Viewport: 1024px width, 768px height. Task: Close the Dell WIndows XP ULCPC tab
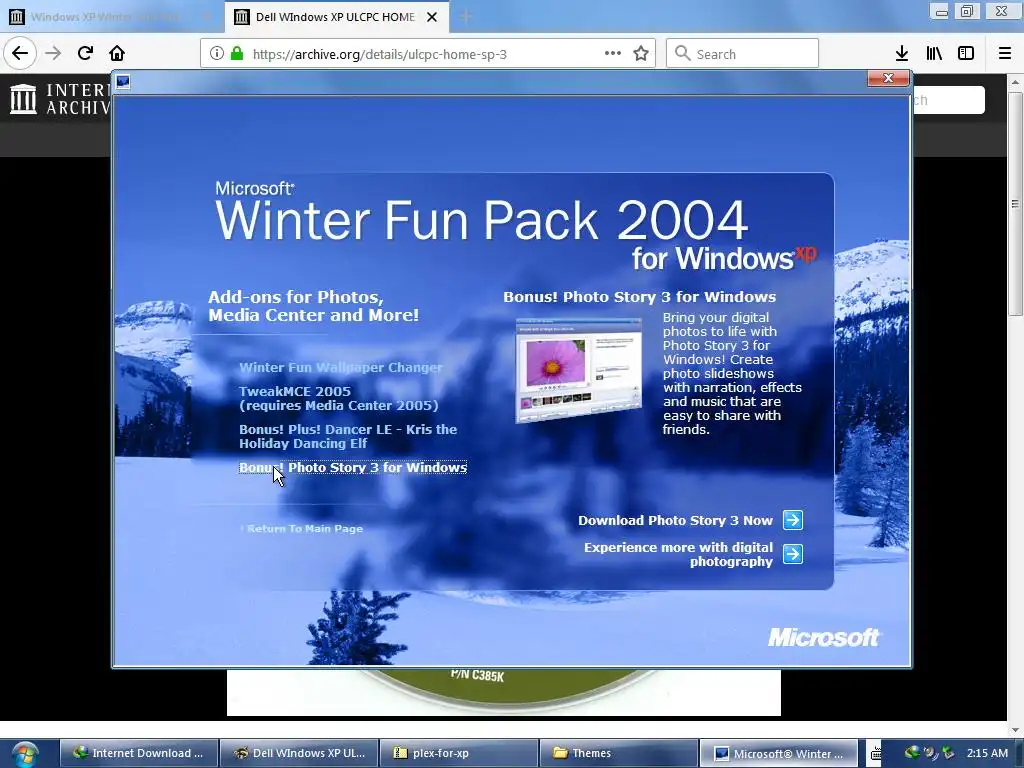(432, 17)
